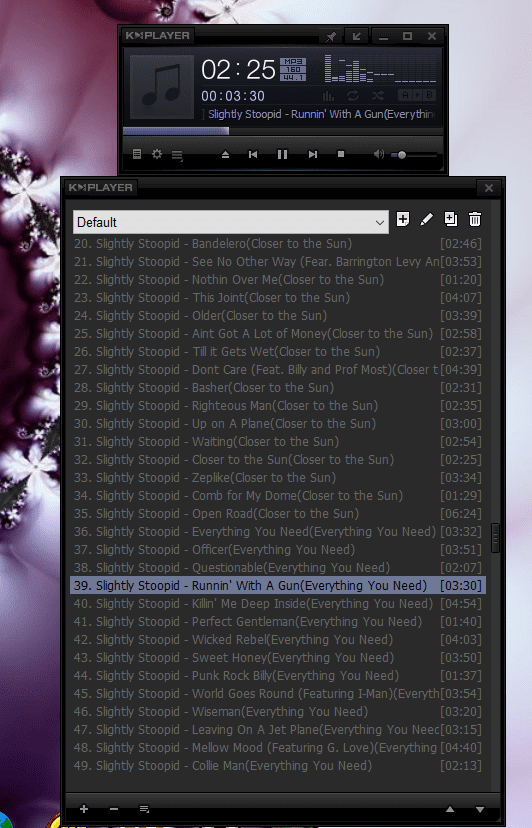Pause playback with the pause button
Image resolution: width=532 pixels, height=828 pixels.
[x=282, y=154]
